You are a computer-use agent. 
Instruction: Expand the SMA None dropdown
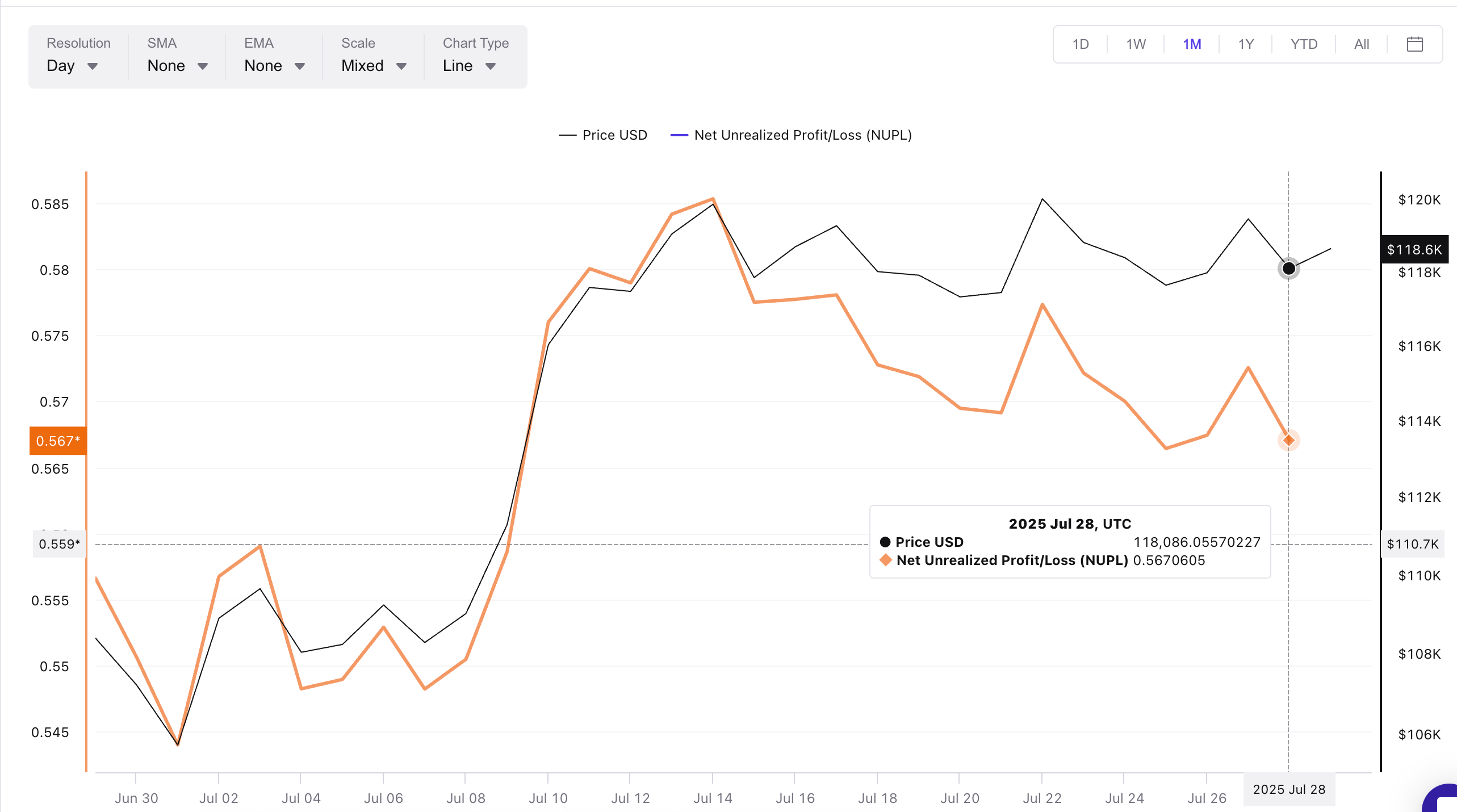(x=177, y=66)
